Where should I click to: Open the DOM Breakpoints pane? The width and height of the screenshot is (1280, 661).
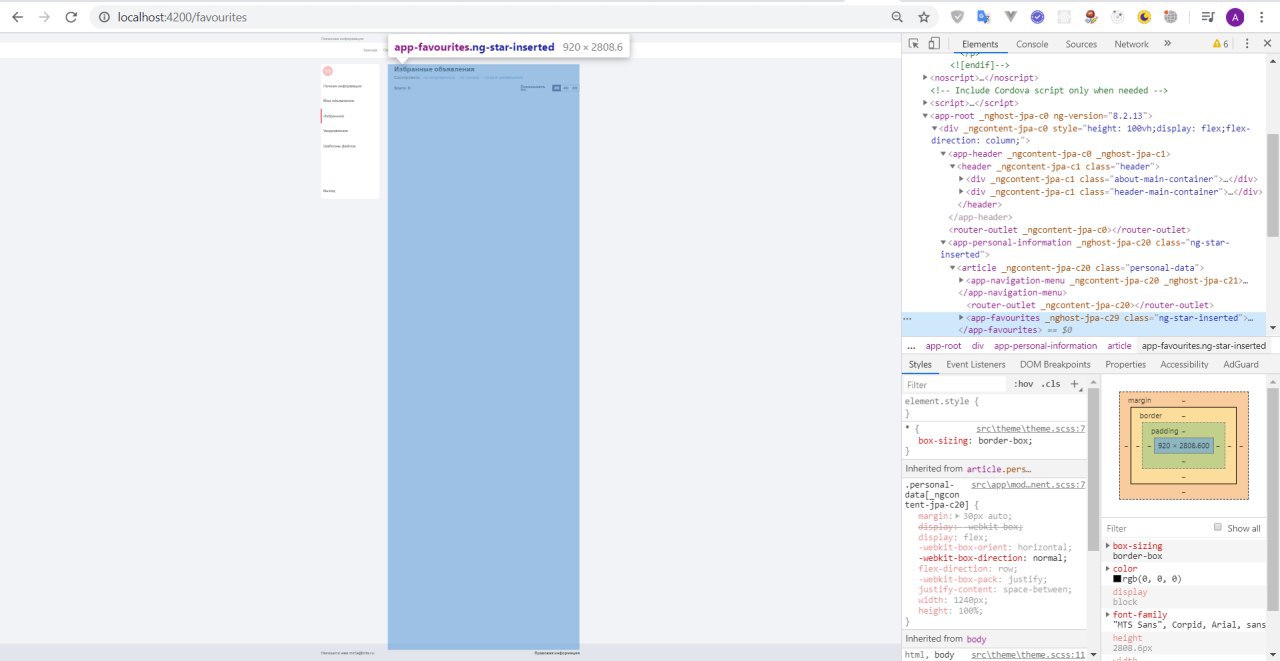(x=1055, y=365)
